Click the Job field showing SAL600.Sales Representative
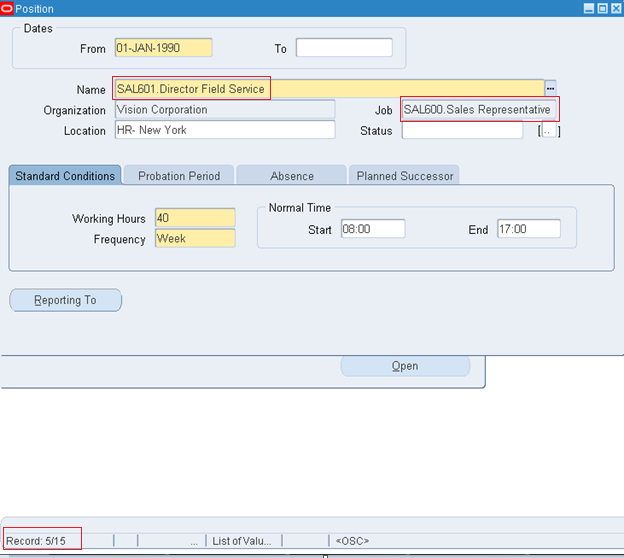Image resolution: width=624 pixels, height=558 pixels. click(479, 109)
